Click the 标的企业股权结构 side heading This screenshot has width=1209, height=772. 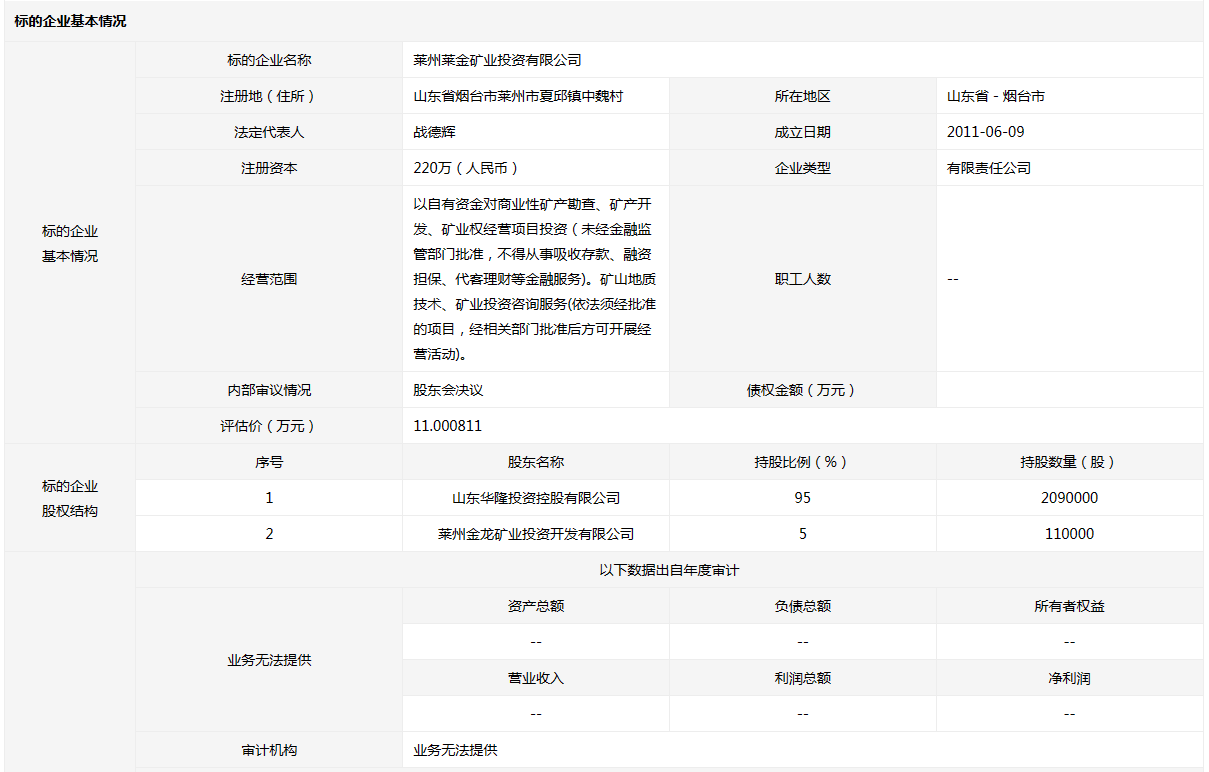[x=70, y=498]
